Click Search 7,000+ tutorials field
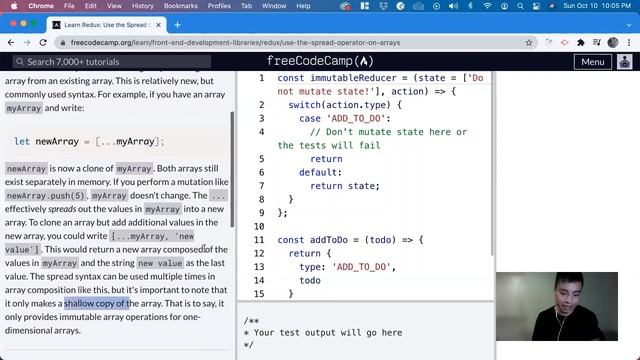This screenshot has height=360, width=640. pyautogui.click(x=111, y=62)
